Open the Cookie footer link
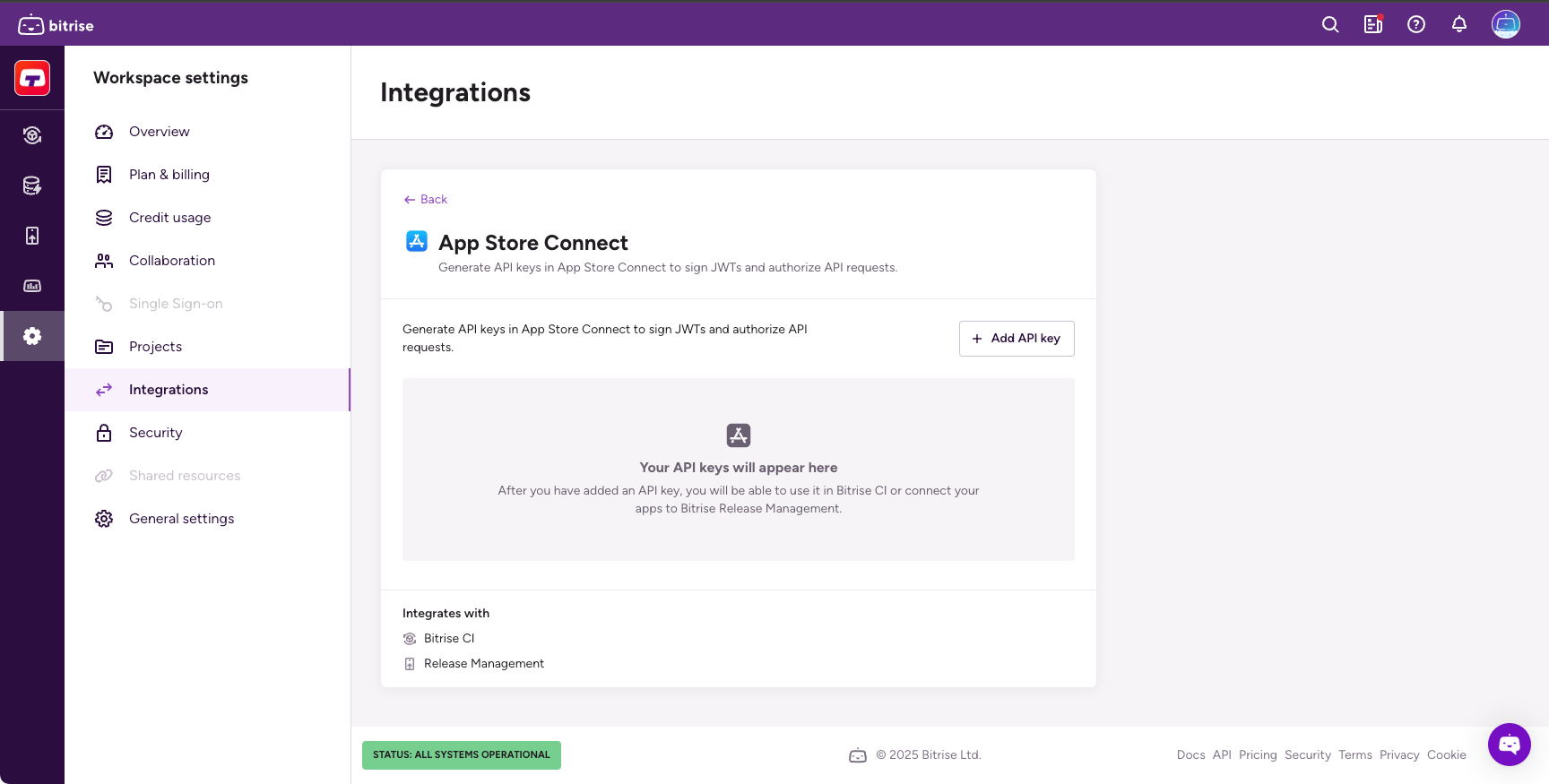Viewport: 1549px width, 784px height. coord(1446,755)
